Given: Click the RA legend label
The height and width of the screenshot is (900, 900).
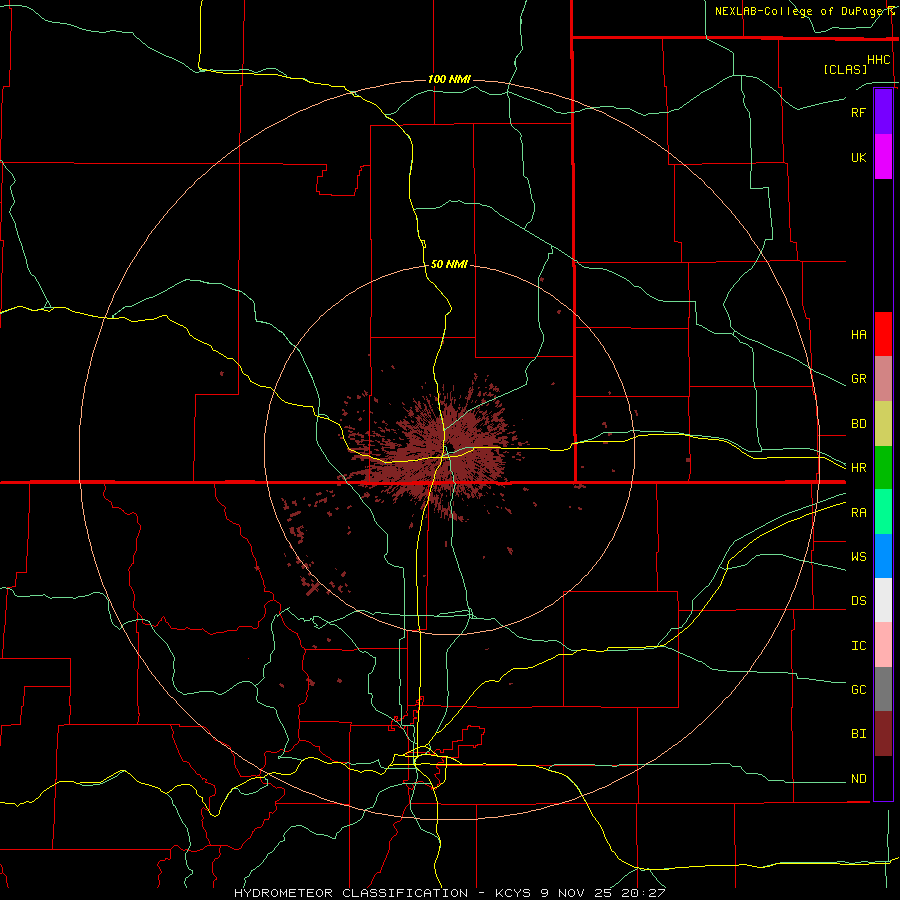Looking at the screenshot, I should click(858, 513).
